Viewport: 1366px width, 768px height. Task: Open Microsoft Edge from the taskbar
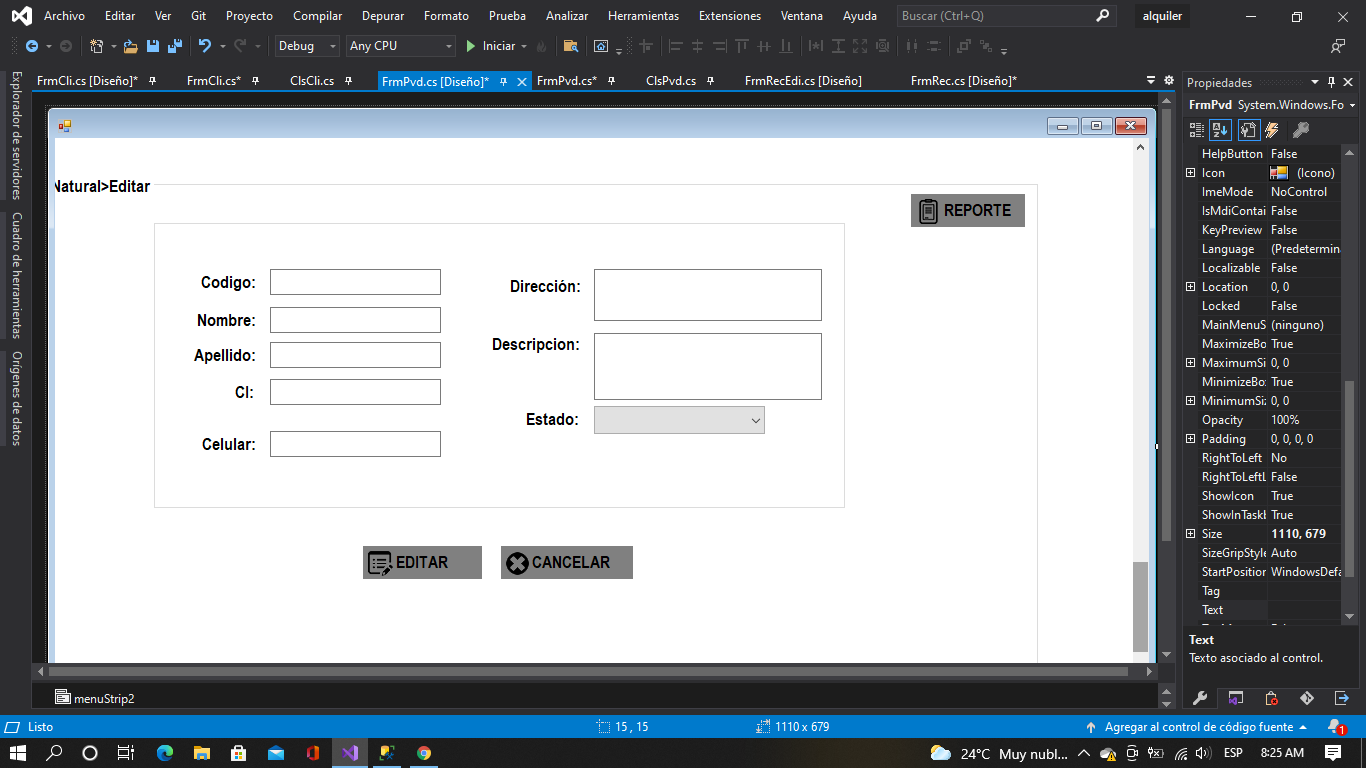[x=164, y=753]
